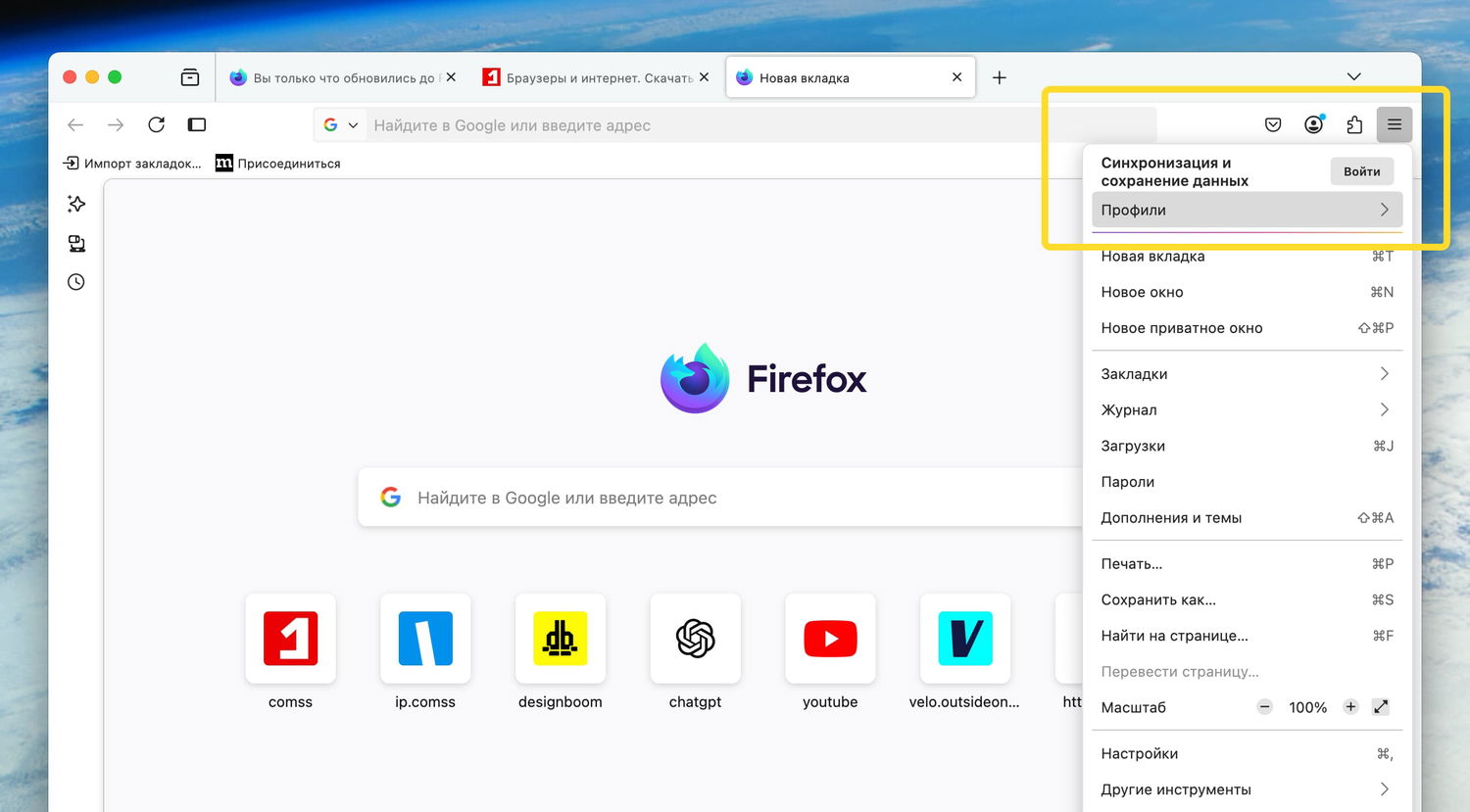Decrease zoom with the minus button
The image size is (1470, 812).
click(1265, 707)
